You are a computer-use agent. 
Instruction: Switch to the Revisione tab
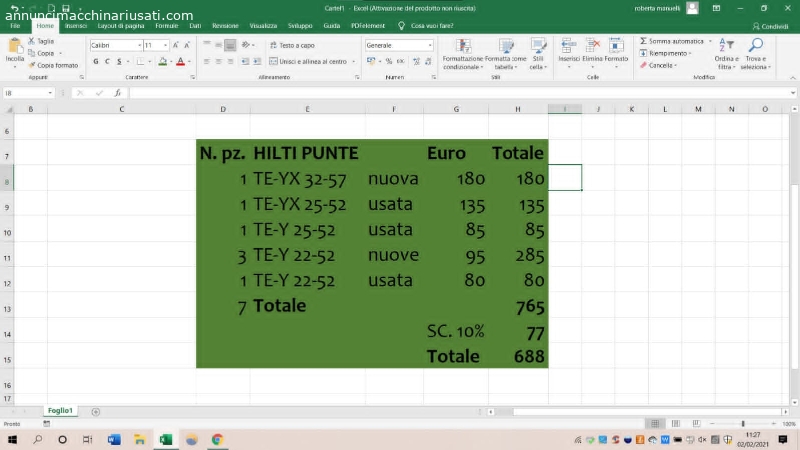(x=225, y=26)
